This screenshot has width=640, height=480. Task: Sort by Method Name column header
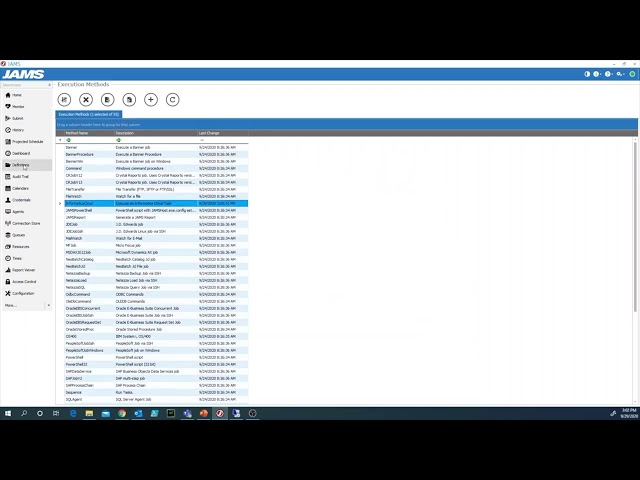[x=89, y=133]
